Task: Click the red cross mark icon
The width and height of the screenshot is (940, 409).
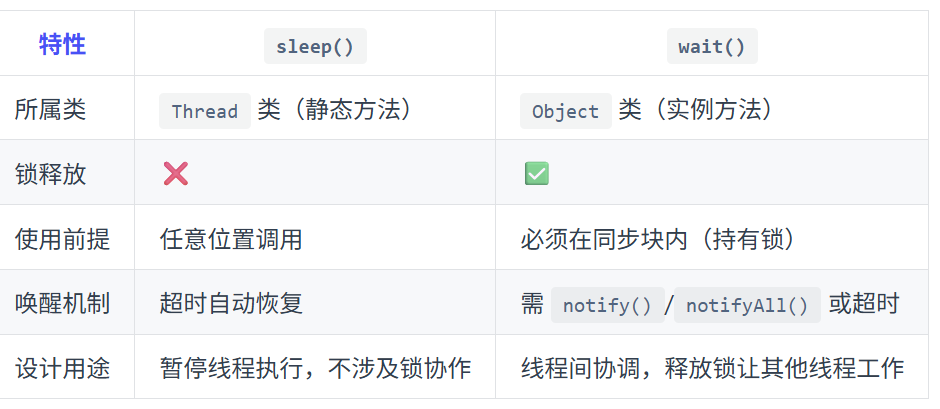Action: 176,174
